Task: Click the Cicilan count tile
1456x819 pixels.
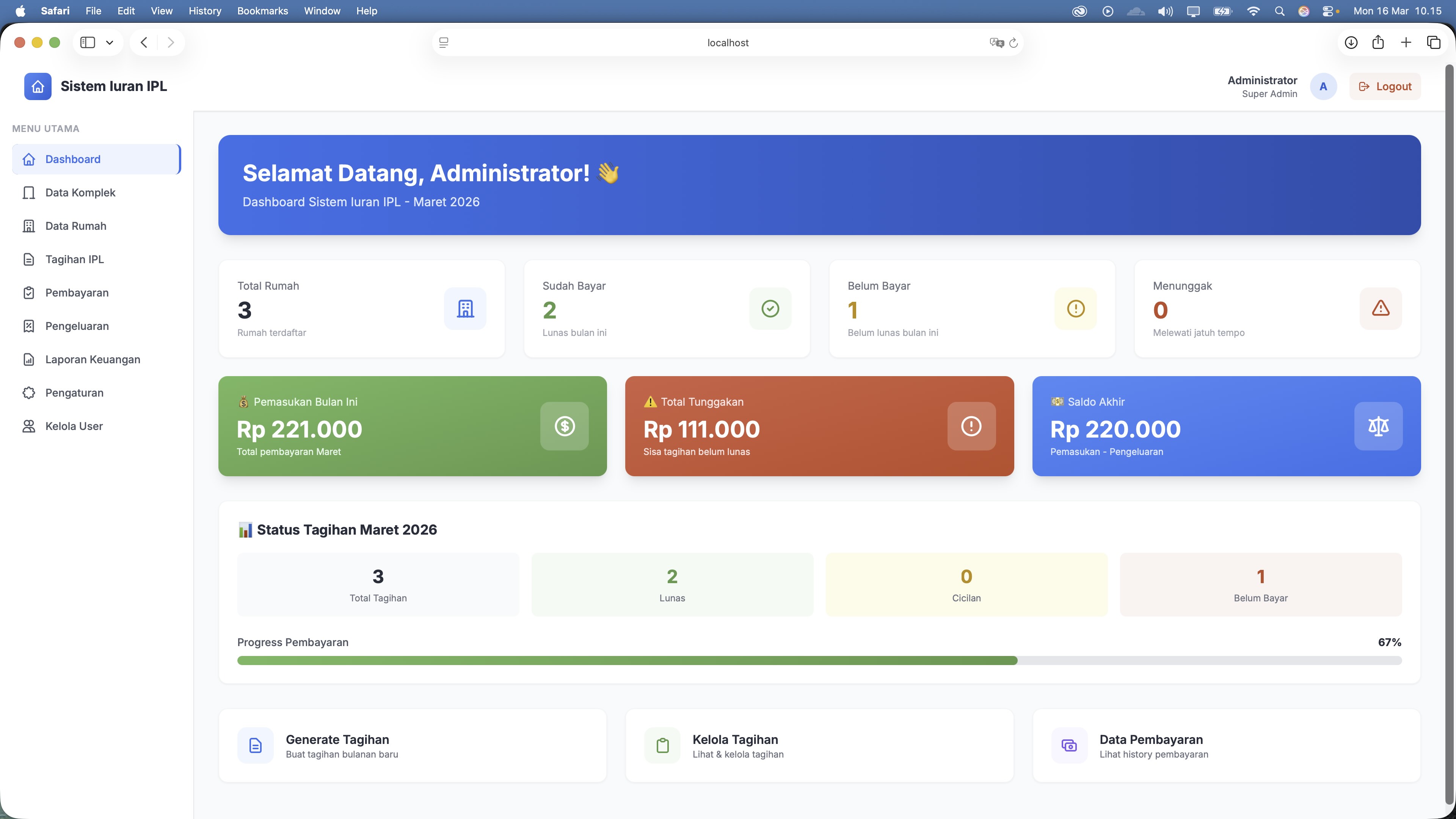Action: pyautogui.click(x=966, y=585)
